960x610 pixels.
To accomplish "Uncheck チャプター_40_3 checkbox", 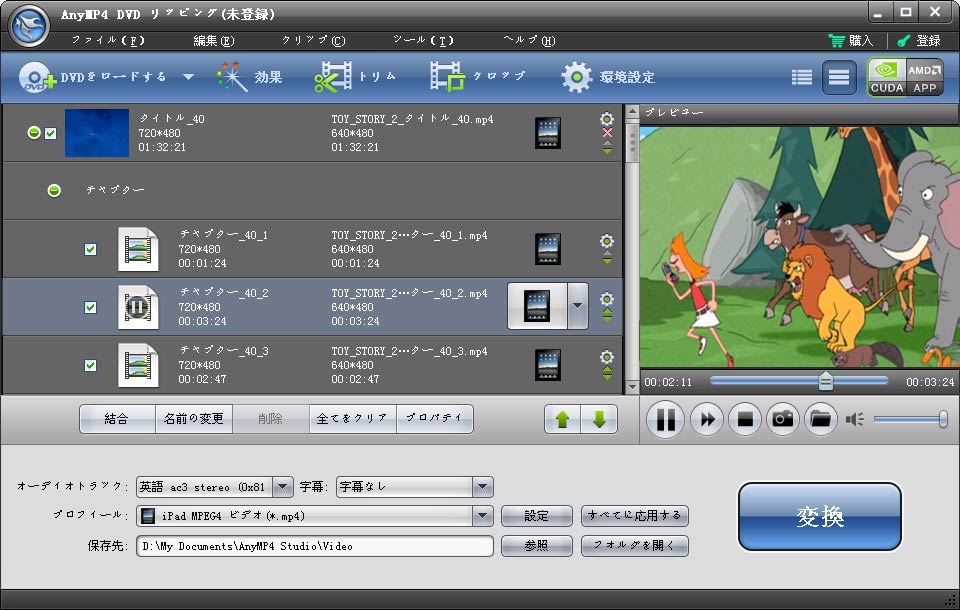I will [x=91, y=366].
